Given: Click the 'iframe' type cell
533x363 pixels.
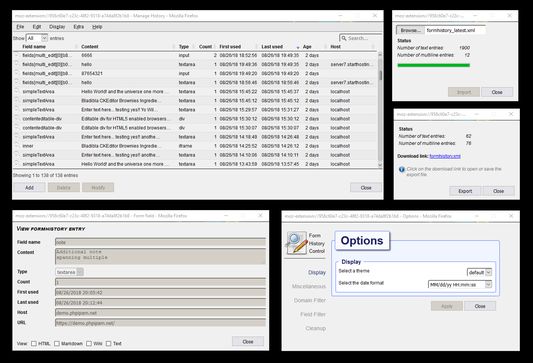Looking at the screenshot, I should 185,146.
